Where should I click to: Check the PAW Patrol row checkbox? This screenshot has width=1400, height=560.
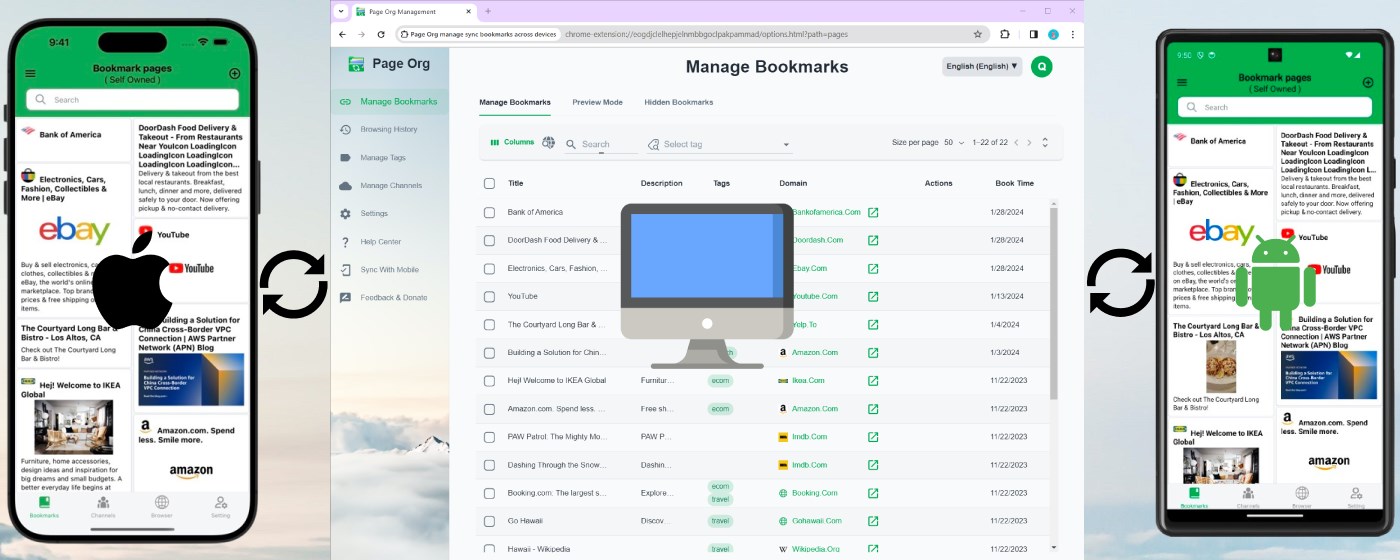489,437
